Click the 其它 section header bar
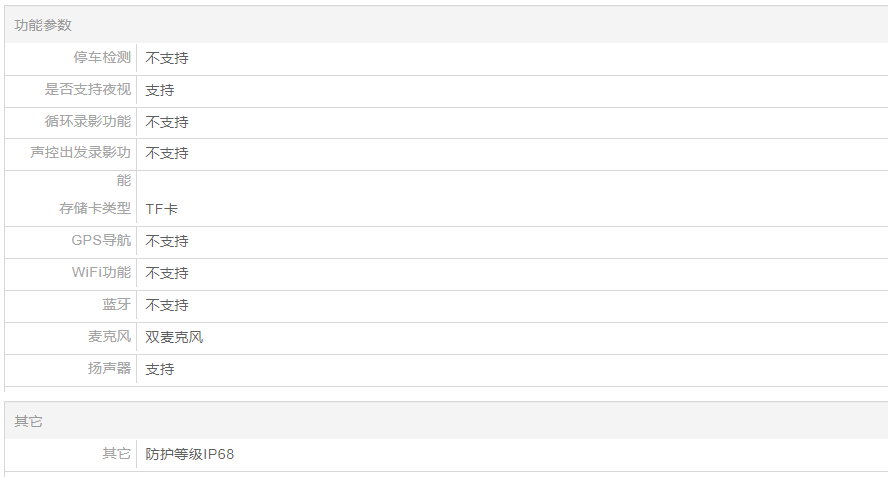894x477 pixels. [28, 422]
